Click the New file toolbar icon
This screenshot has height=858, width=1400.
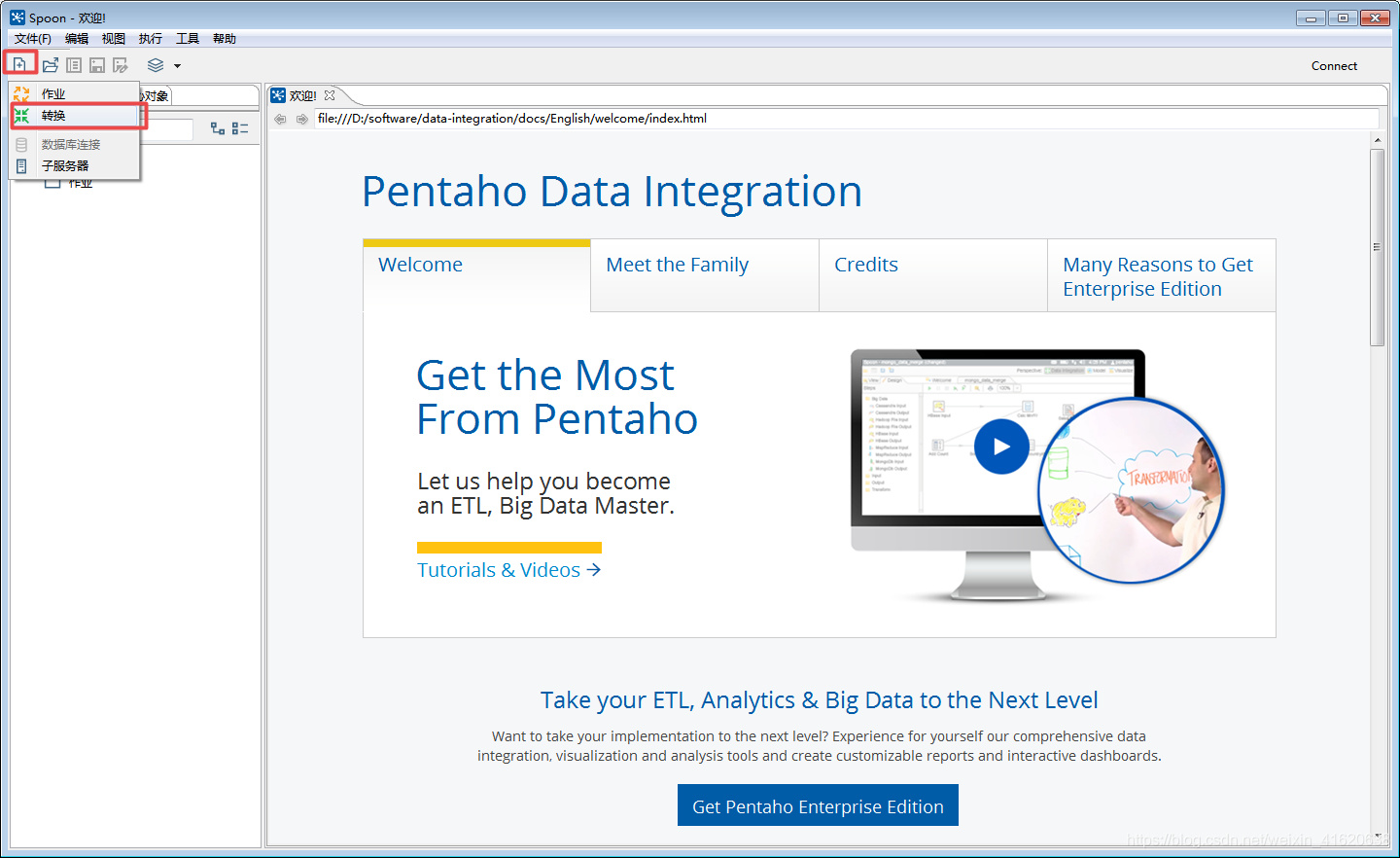[19, 64]
